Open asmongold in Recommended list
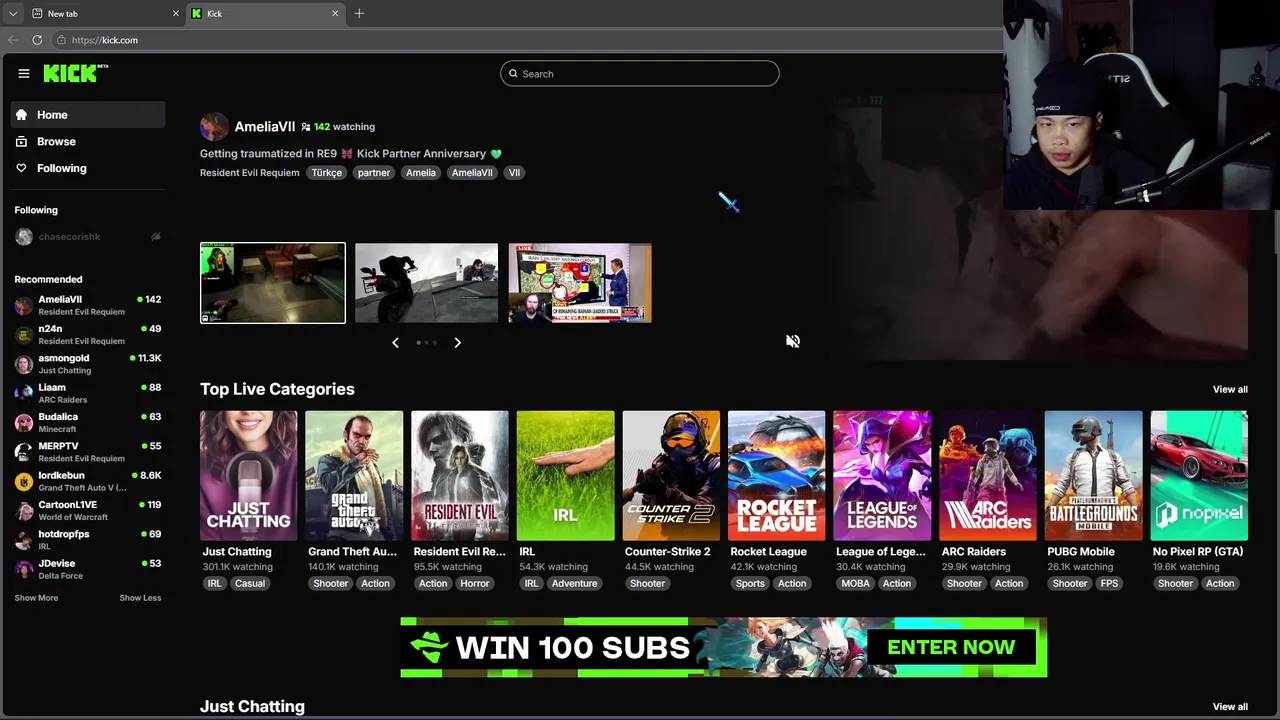1280x720 pixels. [x=88, y=364]
